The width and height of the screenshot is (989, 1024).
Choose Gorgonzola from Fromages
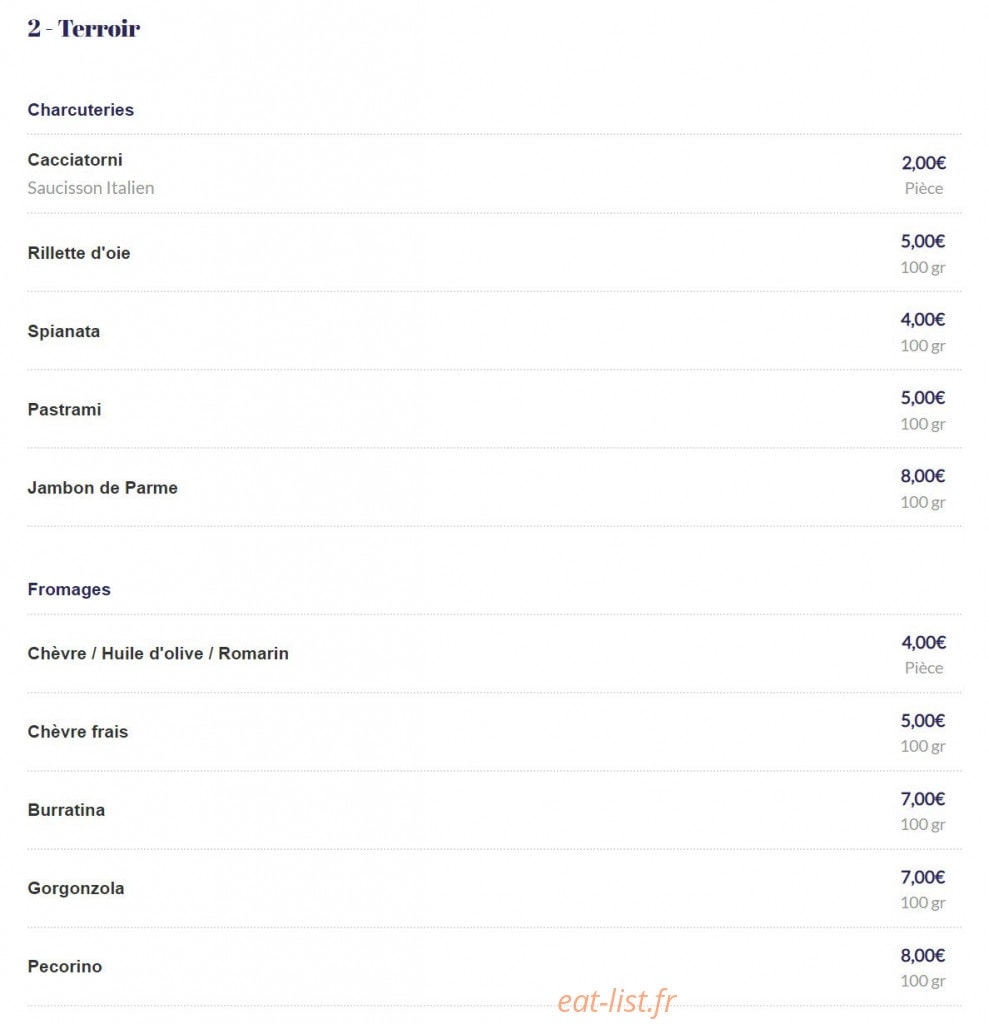tap(76, 889)
